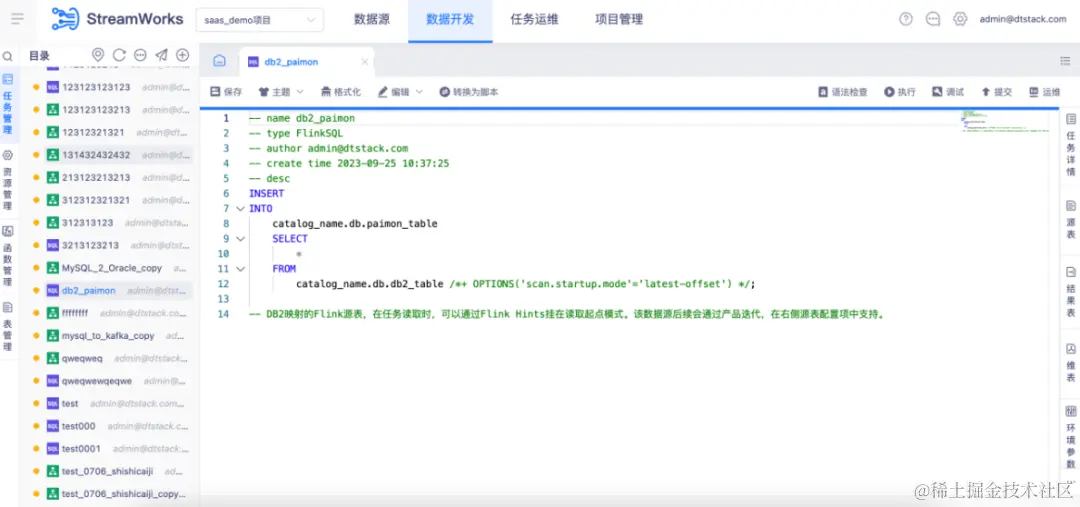Open 任务管理 in left sidebar

[8, 105]
